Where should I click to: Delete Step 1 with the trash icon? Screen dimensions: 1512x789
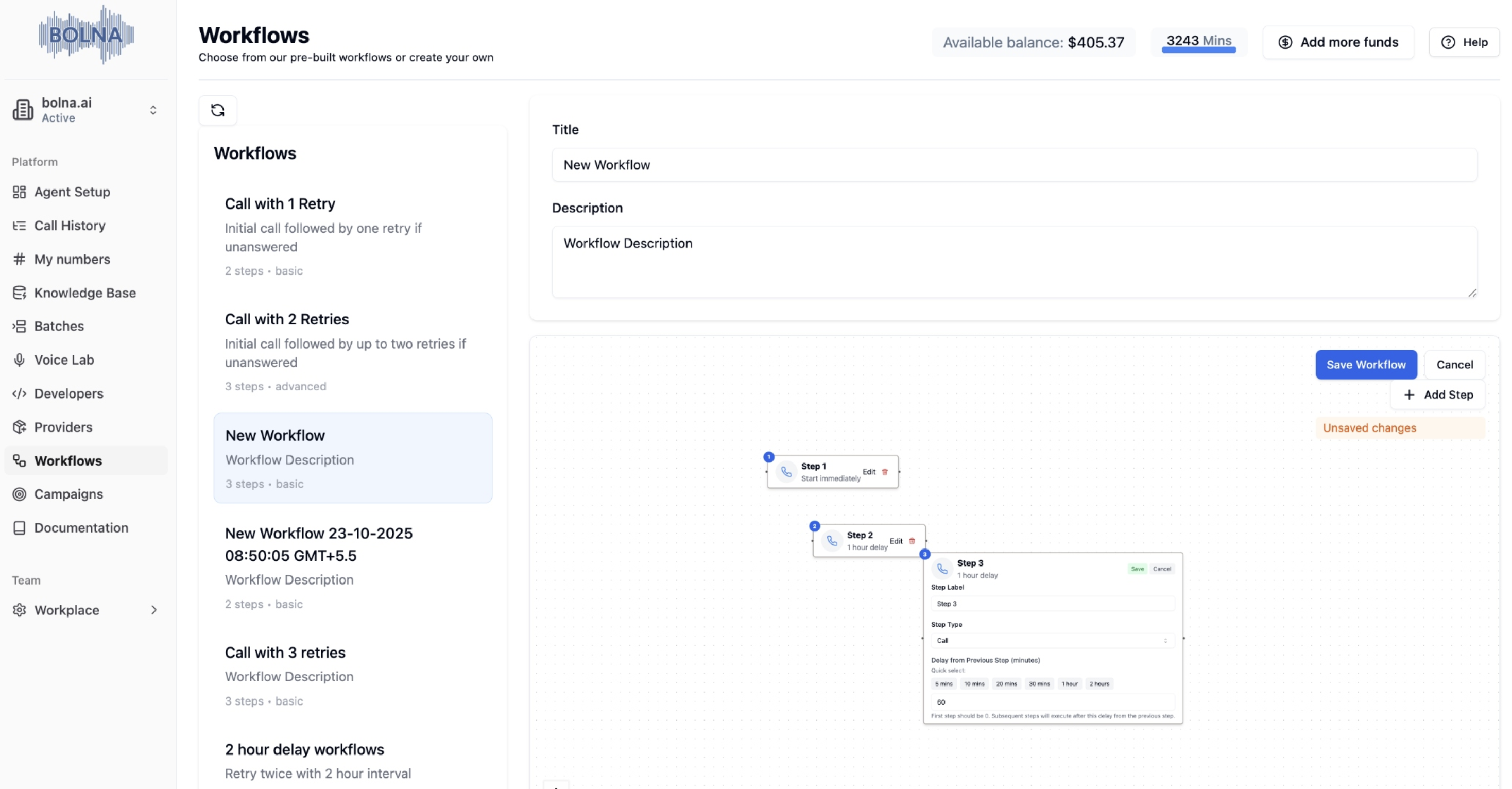tap(885, 471)
